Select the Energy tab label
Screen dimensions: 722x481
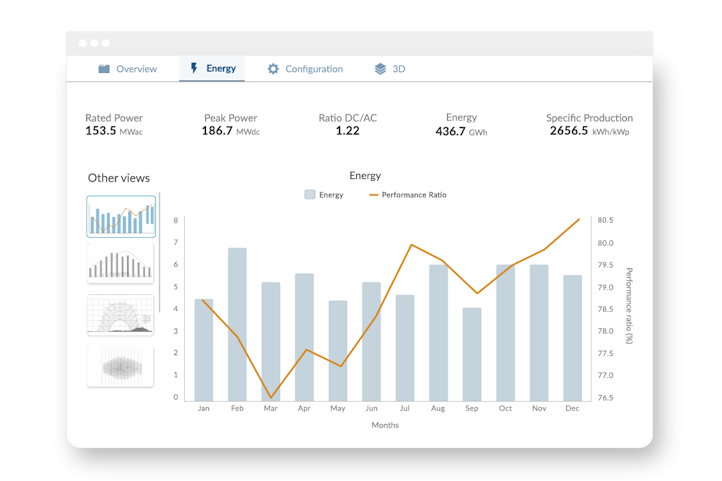tap(221, 68)
